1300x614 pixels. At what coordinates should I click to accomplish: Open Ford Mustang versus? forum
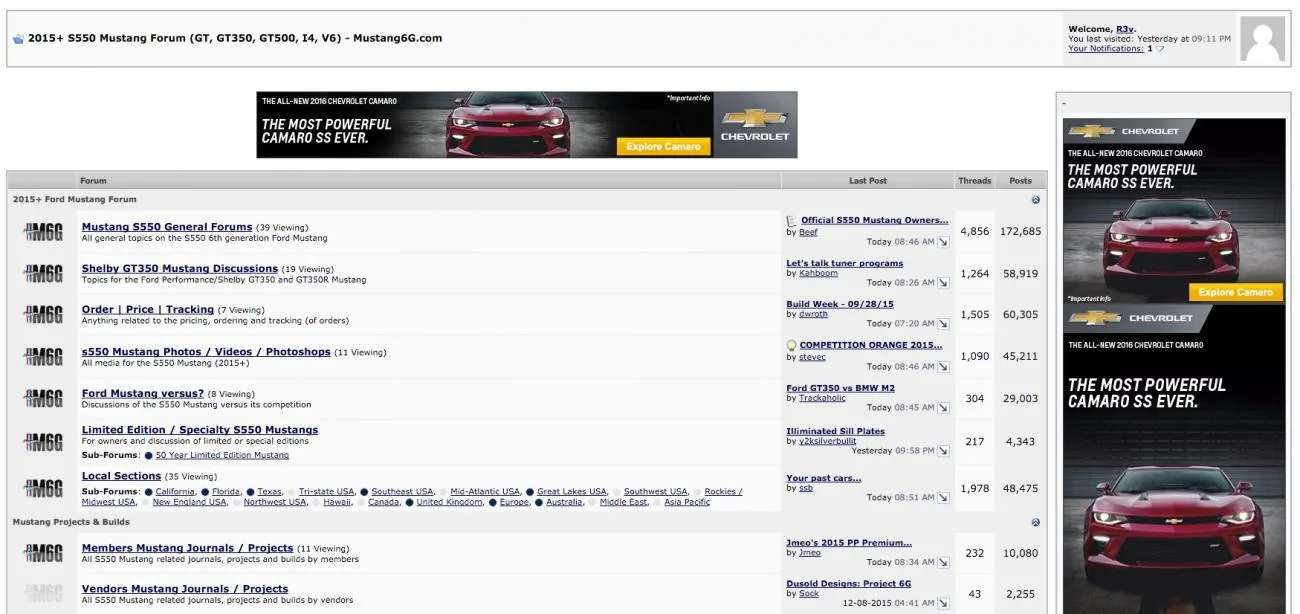tap(143, 394)
